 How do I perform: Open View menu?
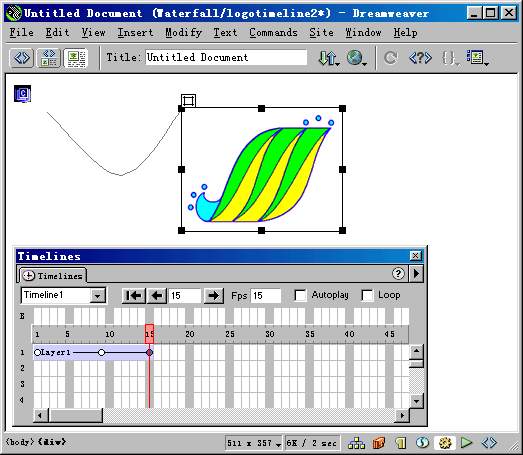click(94, 32)
